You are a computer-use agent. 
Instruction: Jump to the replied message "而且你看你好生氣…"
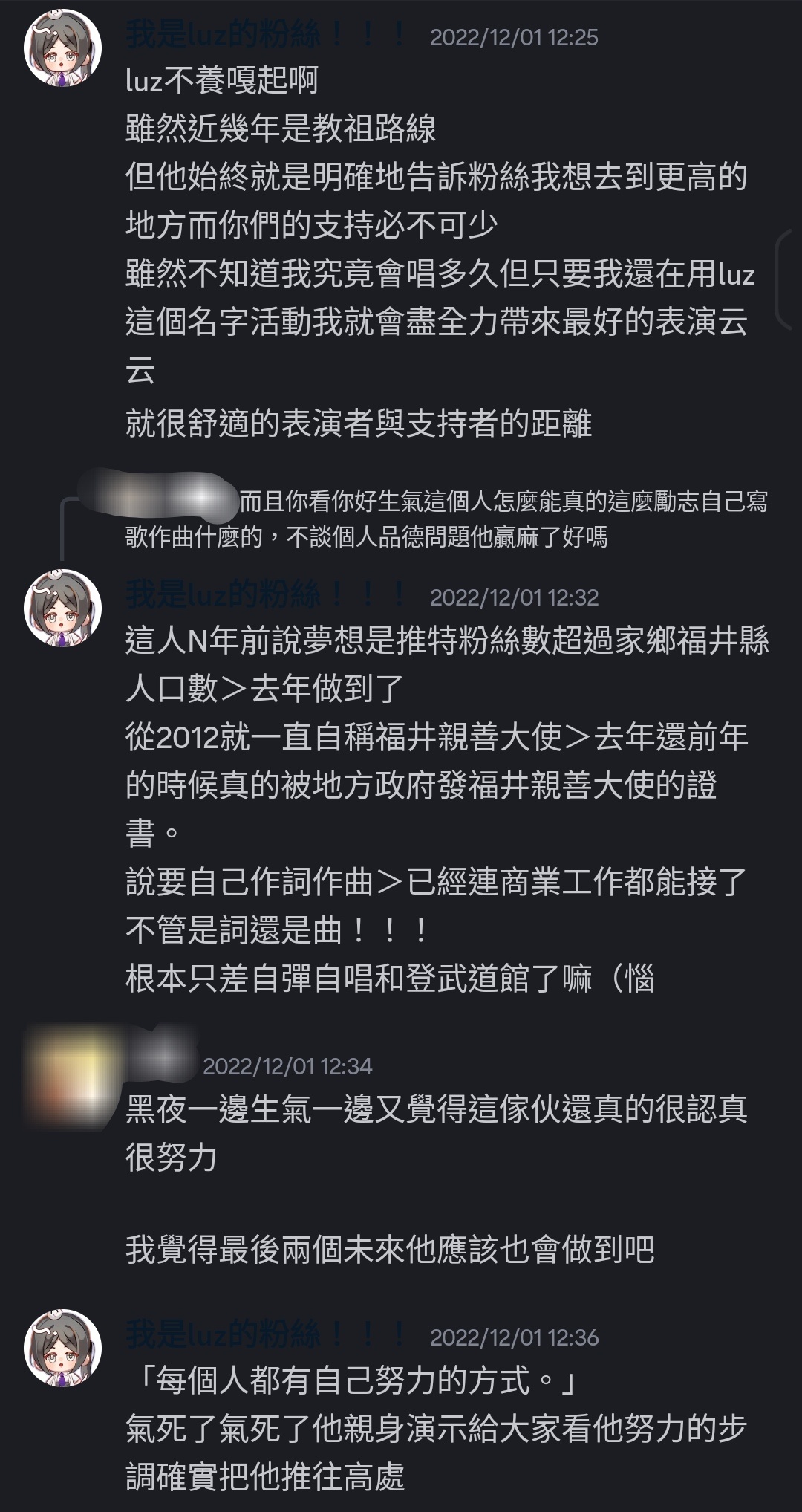pyautogui.click(x=446, y=519)
